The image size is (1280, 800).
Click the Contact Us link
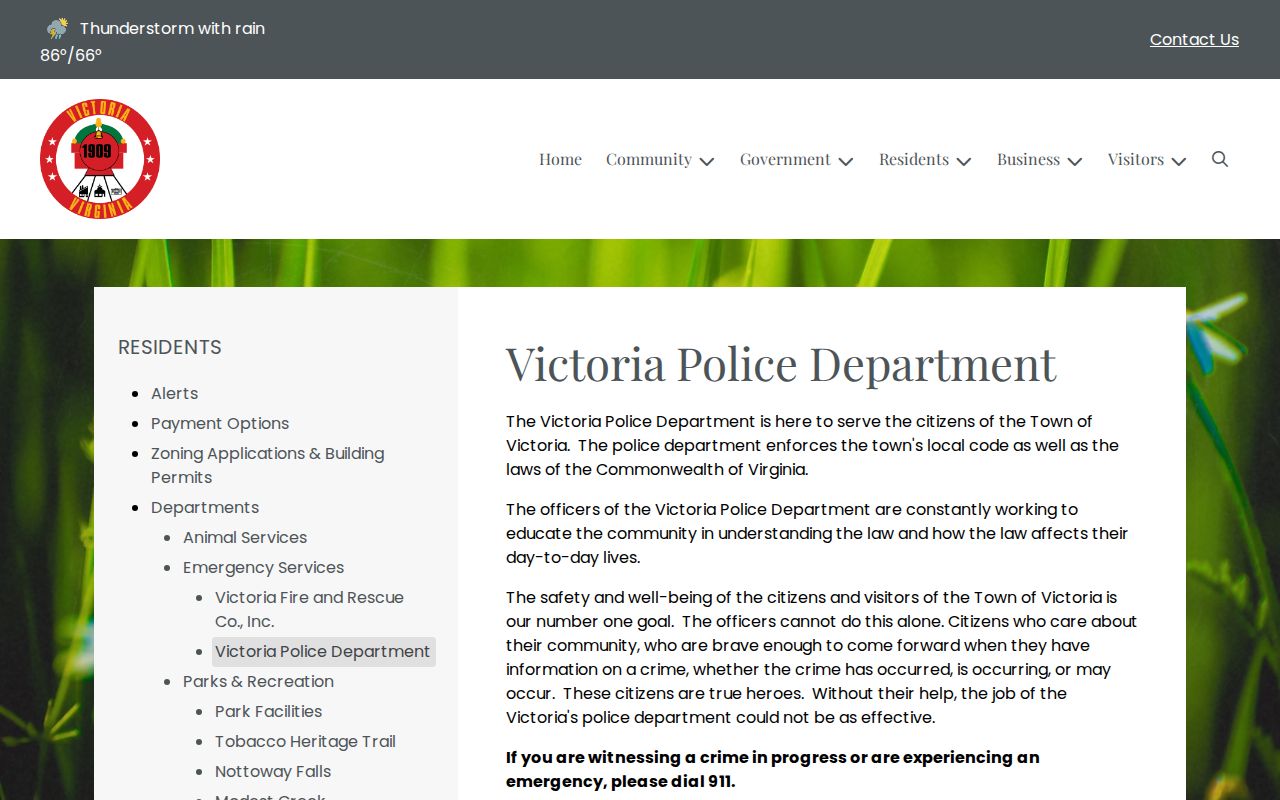(x=1194, y=39)
